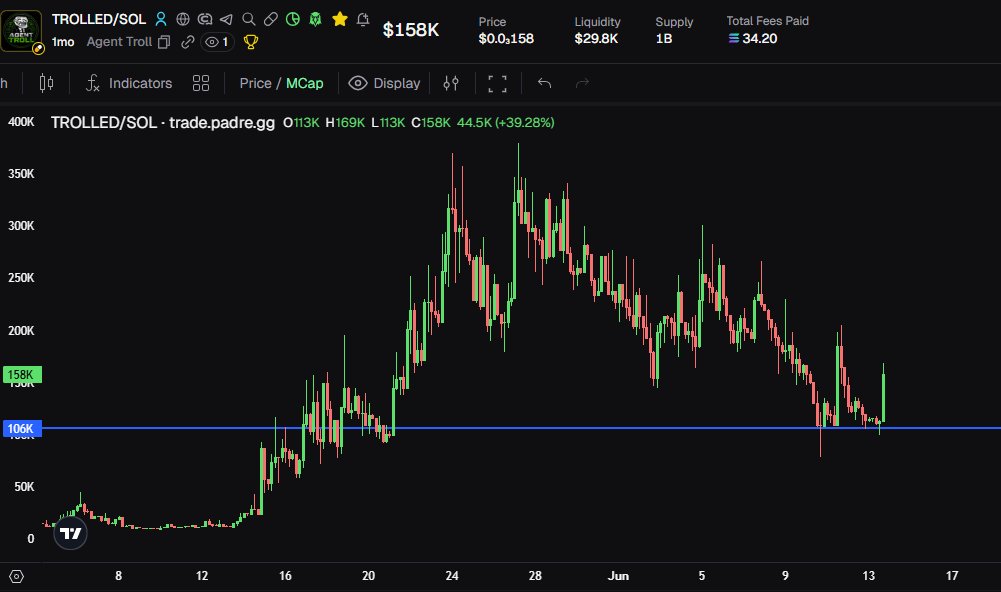Click the green 158K current price label
Viewport: 1001px width, 592px height.
[22, 375]
